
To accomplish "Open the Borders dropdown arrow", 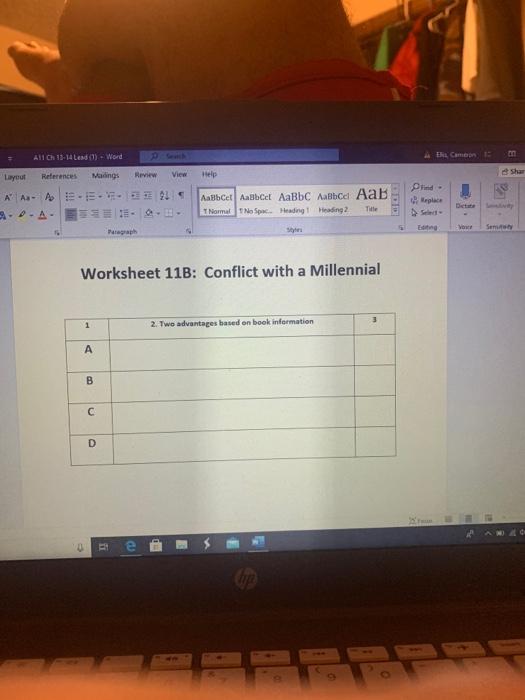I will point(178,213).
